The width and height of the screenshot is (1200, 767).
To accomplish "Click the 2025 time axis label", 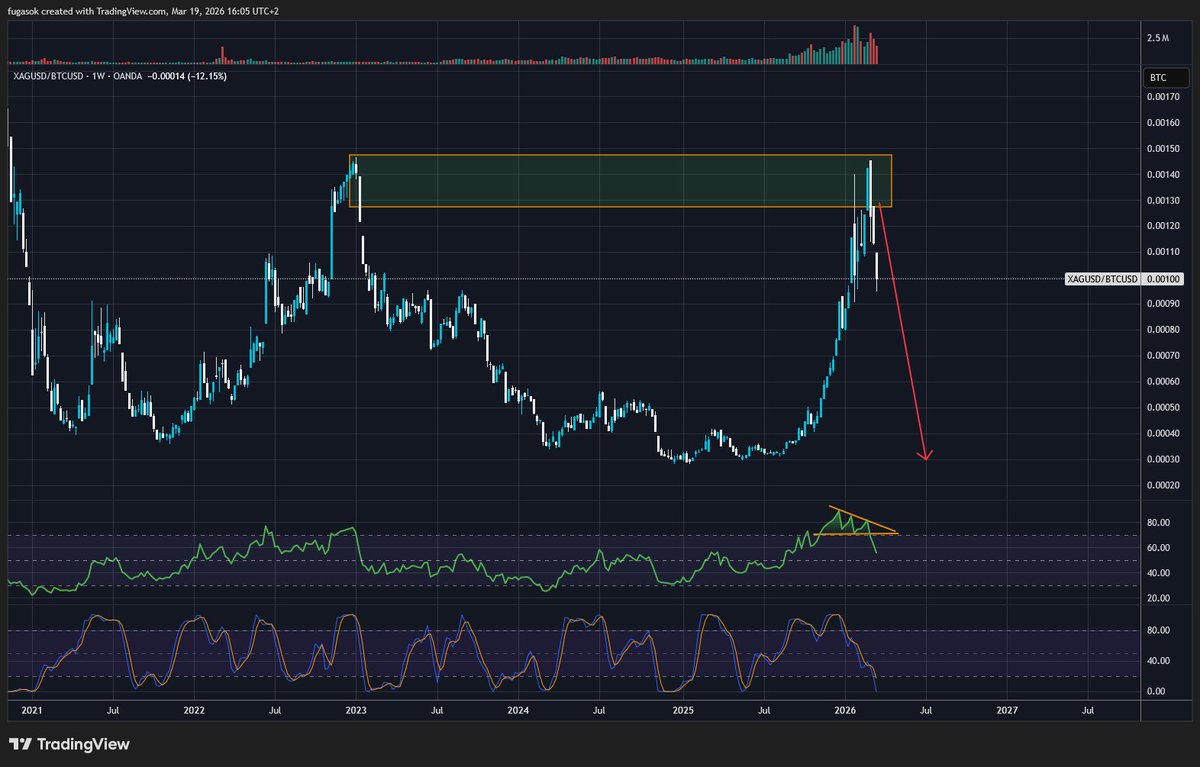I will 682,711.
